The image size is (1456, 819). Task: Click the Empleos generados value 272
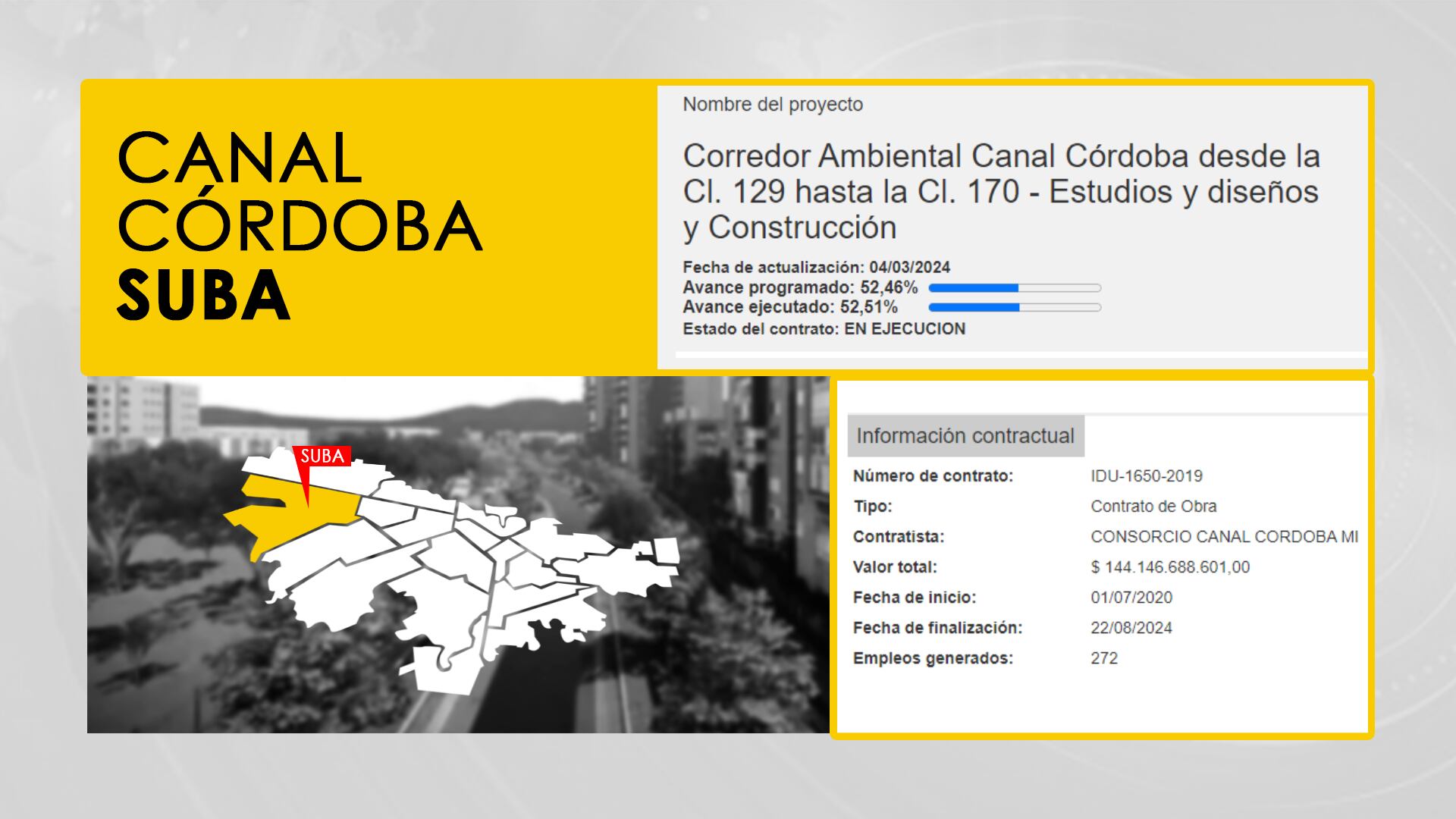click(1103, 658)
